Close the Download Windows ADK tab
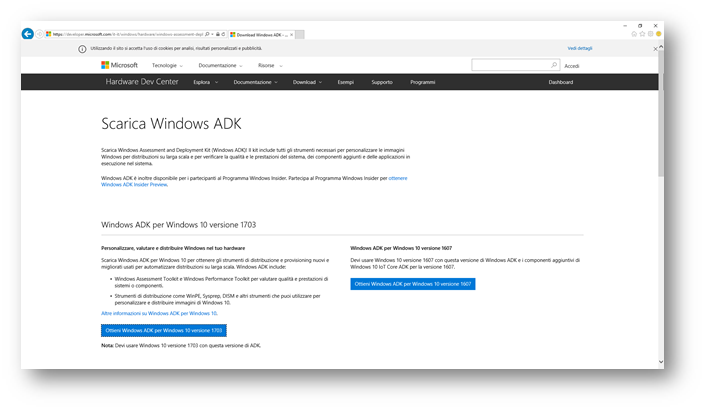 (291, 35)
